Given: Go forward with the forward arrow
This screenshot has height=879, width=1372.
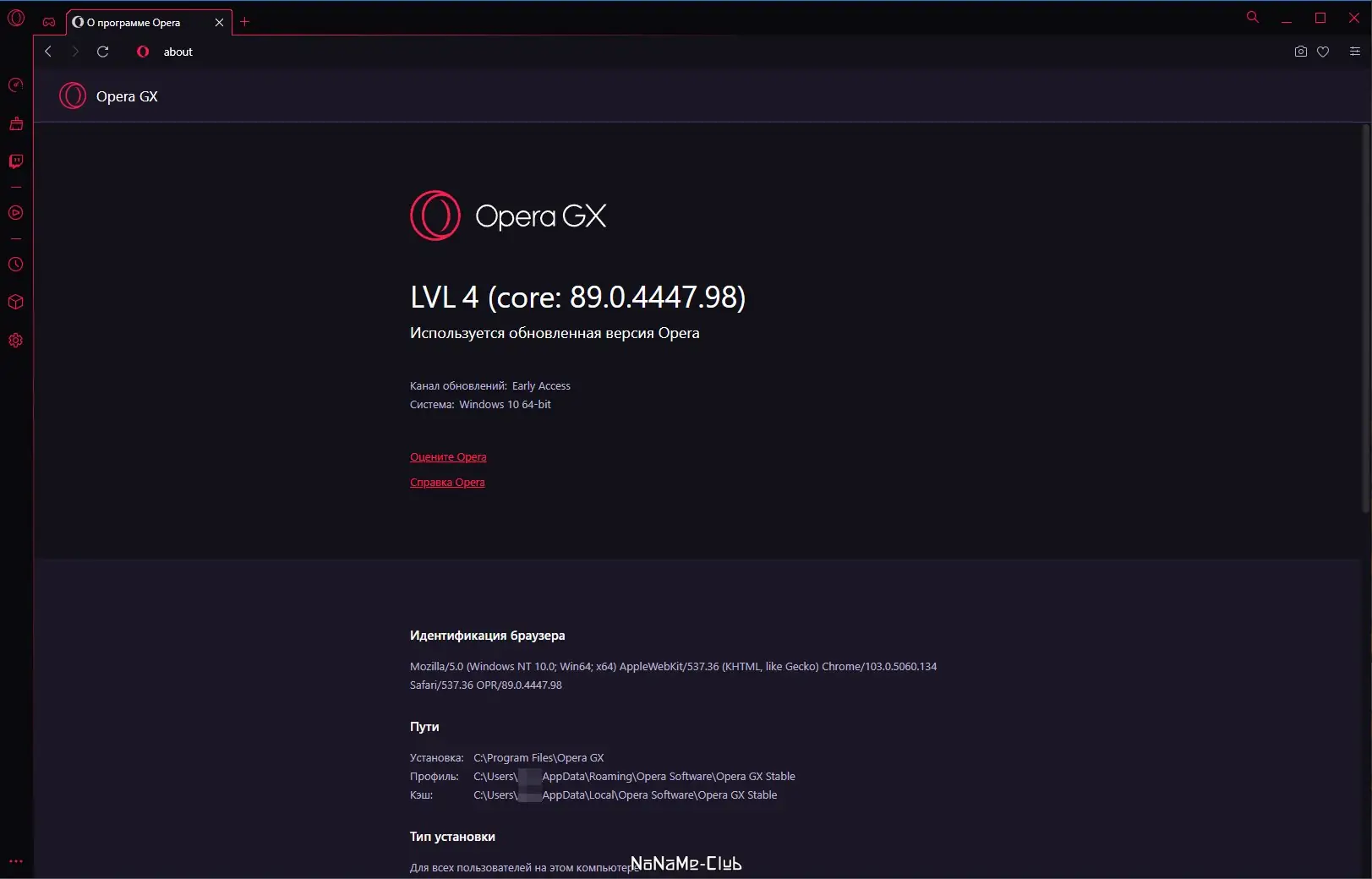Looking at the screenshot, I should (75, 52).
